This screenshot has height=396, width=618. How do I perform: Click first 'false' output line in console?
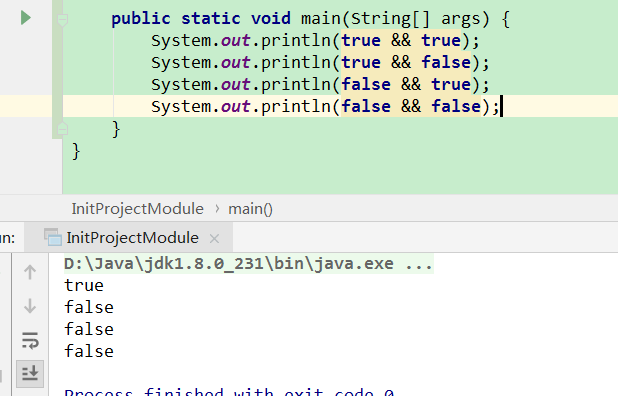coord(89,307)
